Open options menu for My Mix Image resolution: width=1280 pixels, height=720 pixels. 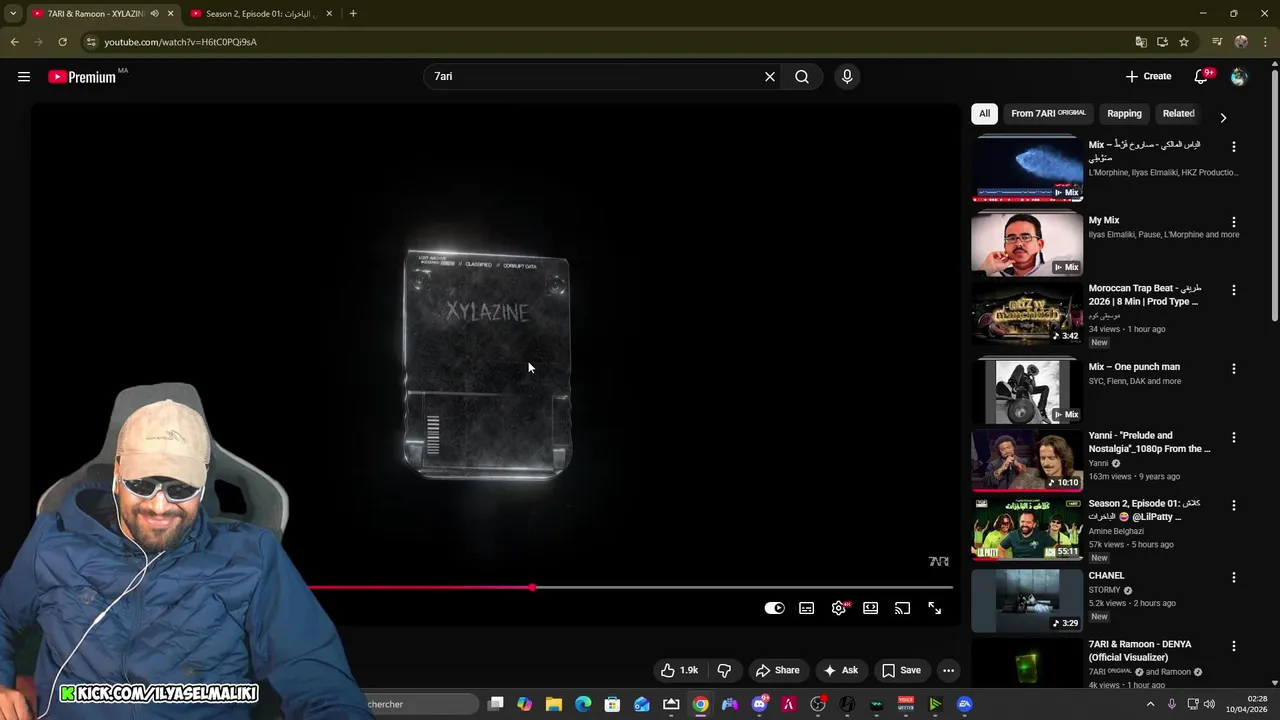1233,223
